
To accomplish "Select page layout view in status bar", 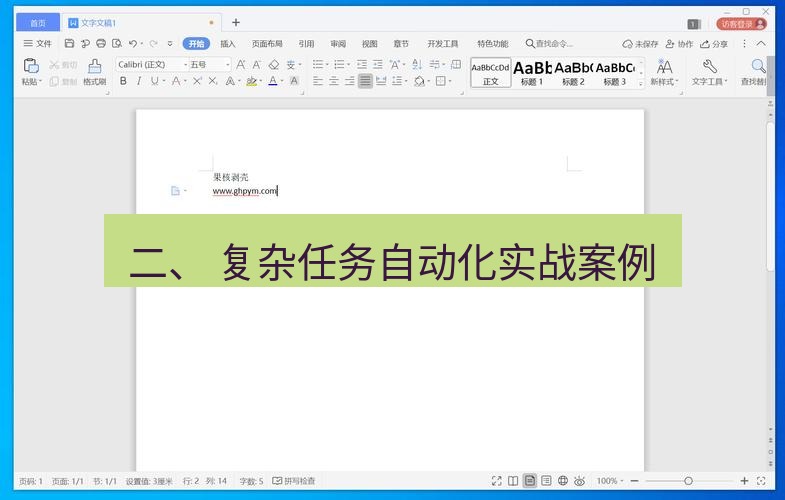I will click(530, 481).
